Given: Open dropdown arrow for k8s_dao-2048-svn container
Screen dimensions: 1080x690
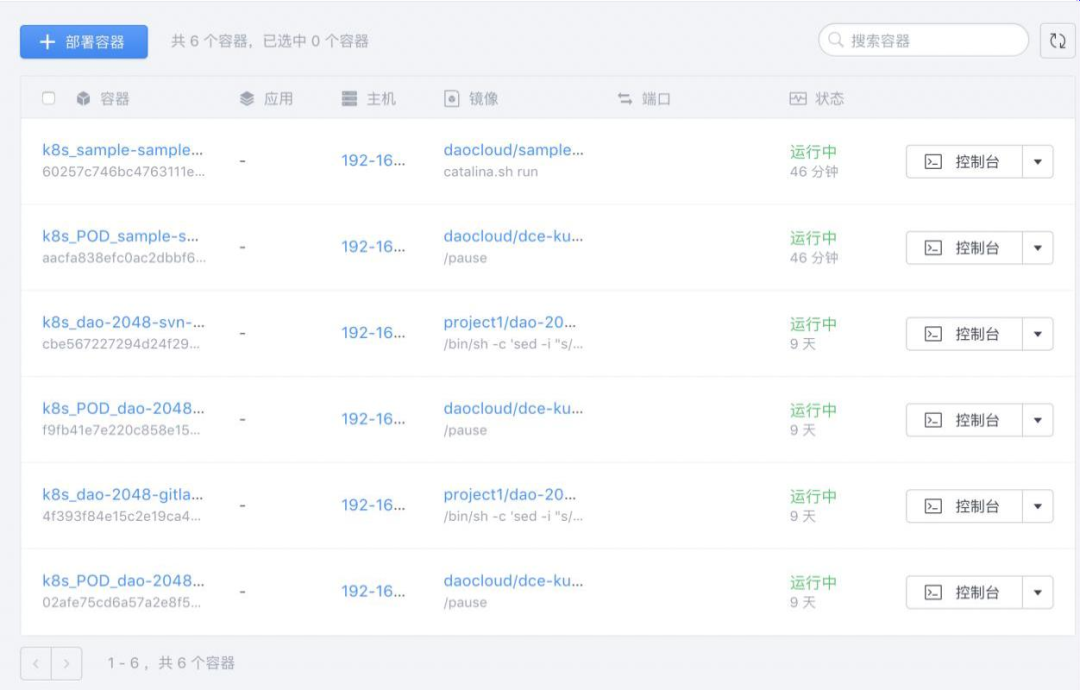Looking at the screenshot, I should pyautogui.click(x=1037, y=334).
